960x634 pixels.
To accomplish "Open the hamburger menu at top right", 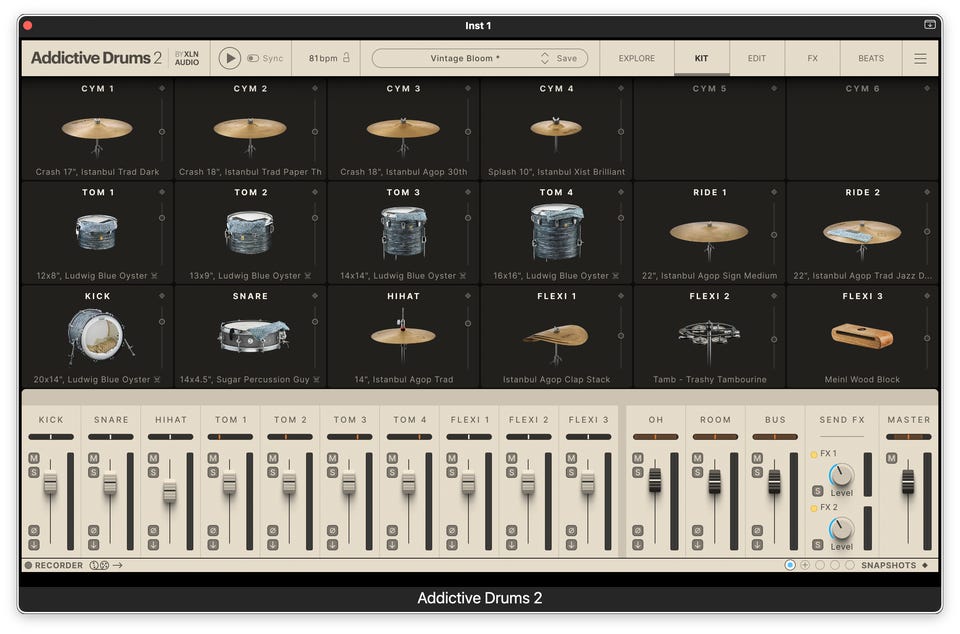I will [x=920, y=58].
